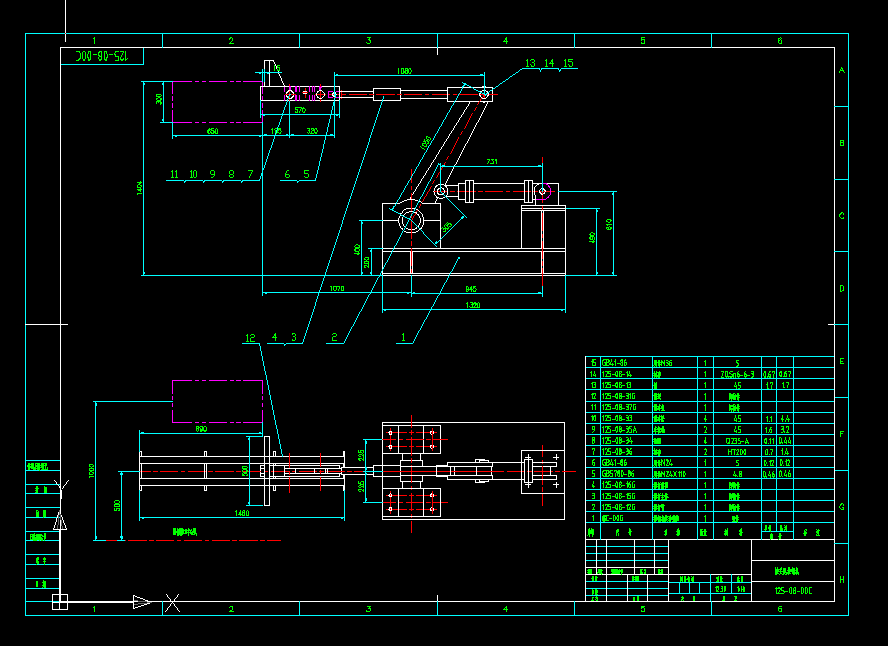
Task: Pick the HT200 material cell
Action: pyautogui.click(x=737, y=452)
